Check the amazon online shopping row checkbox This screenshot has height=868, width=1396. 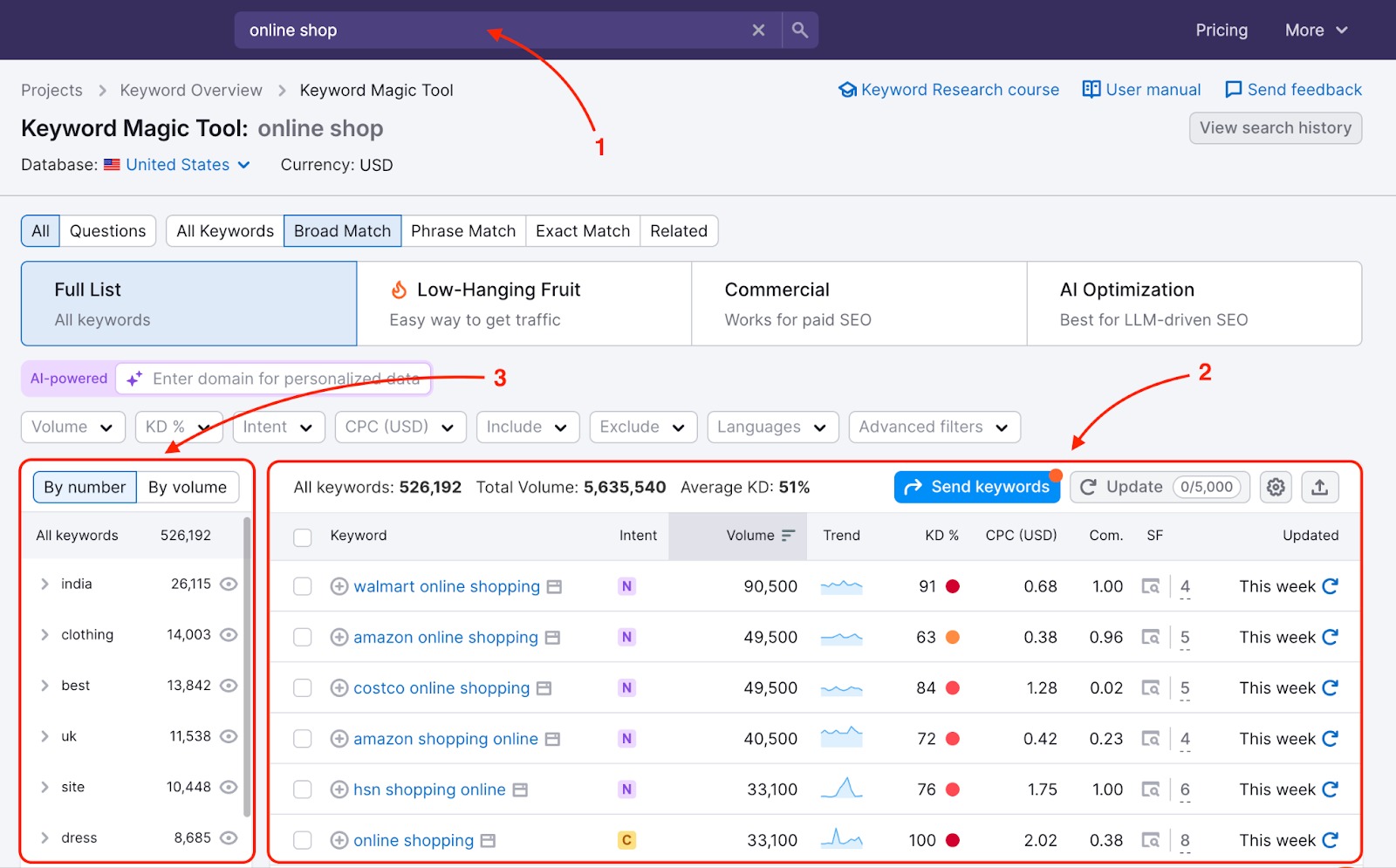302,637
